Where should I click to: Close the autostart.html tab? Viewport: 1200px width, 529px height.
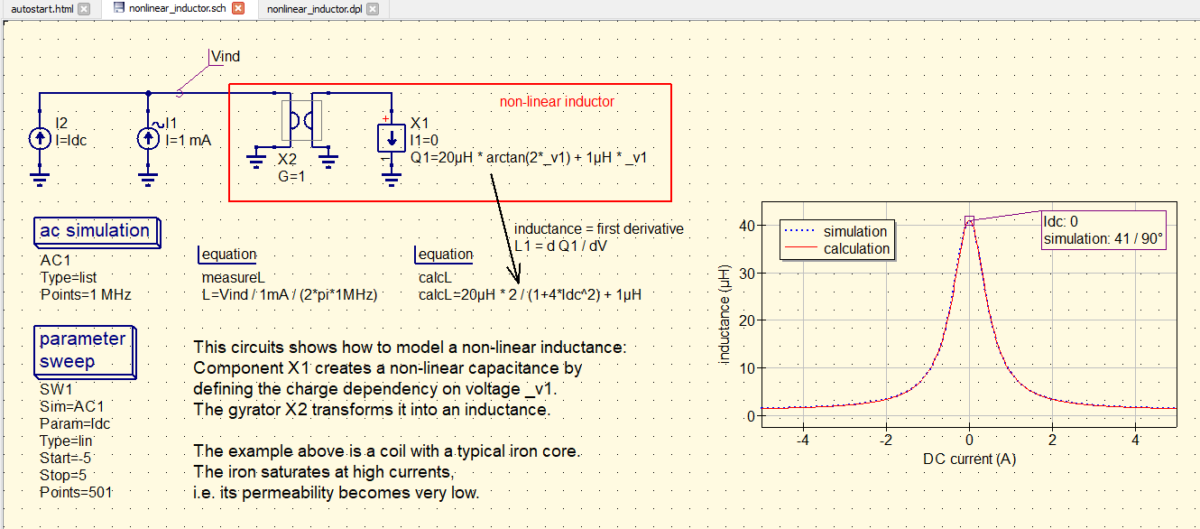pyautogui.click(x=83, y=8)
